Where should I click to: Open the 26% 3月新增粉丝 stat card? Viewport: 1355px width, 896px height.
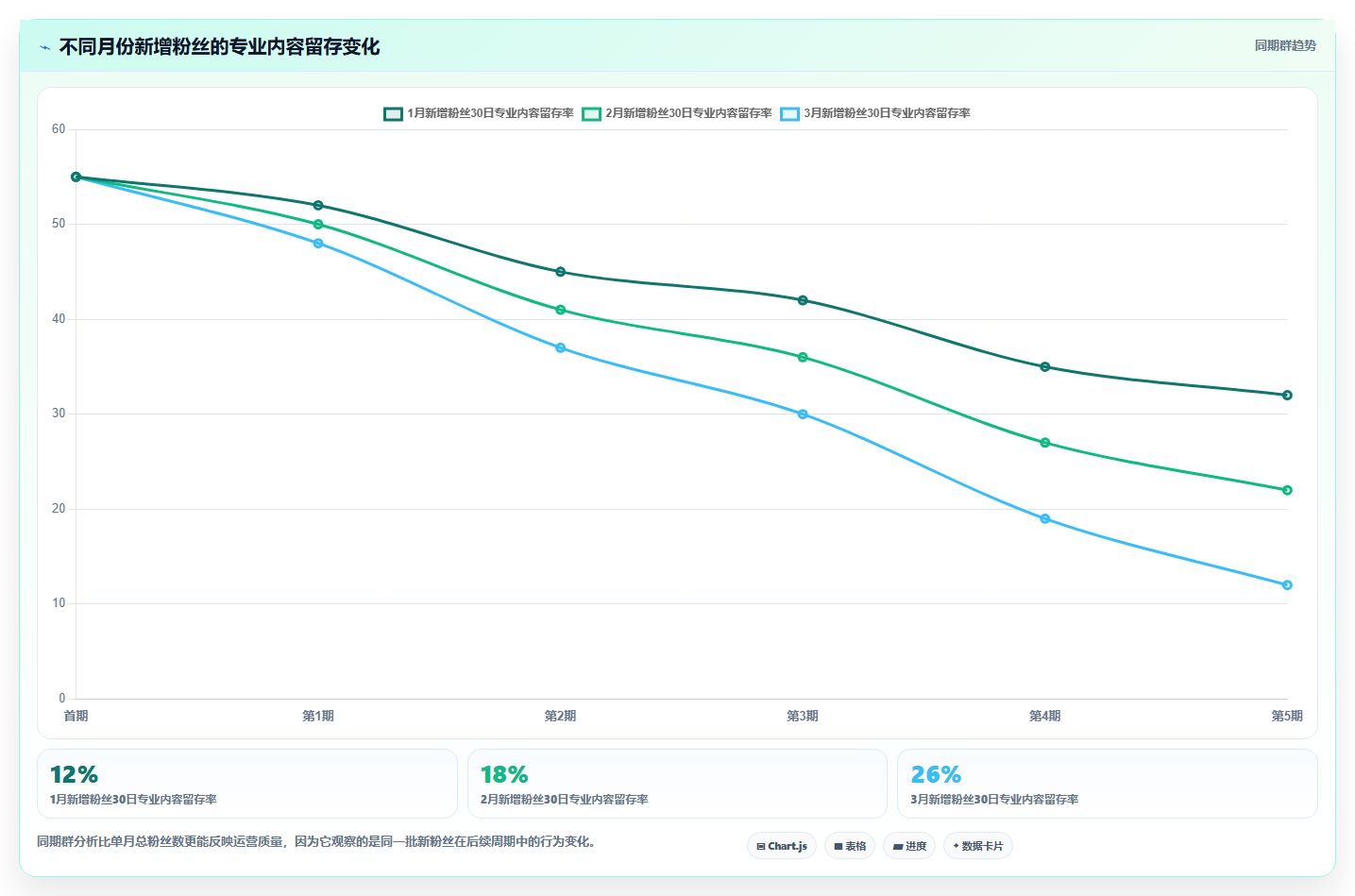pyautogui.click(x=1108, y=784)
